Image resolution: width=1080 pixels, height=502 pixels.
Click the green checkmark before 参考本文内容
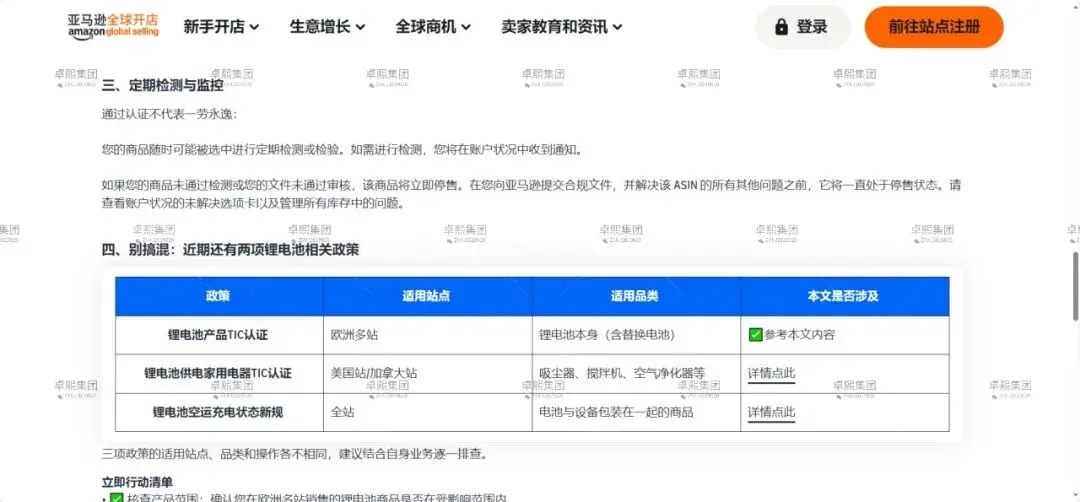pyautogui.click(x=755, y=335)
